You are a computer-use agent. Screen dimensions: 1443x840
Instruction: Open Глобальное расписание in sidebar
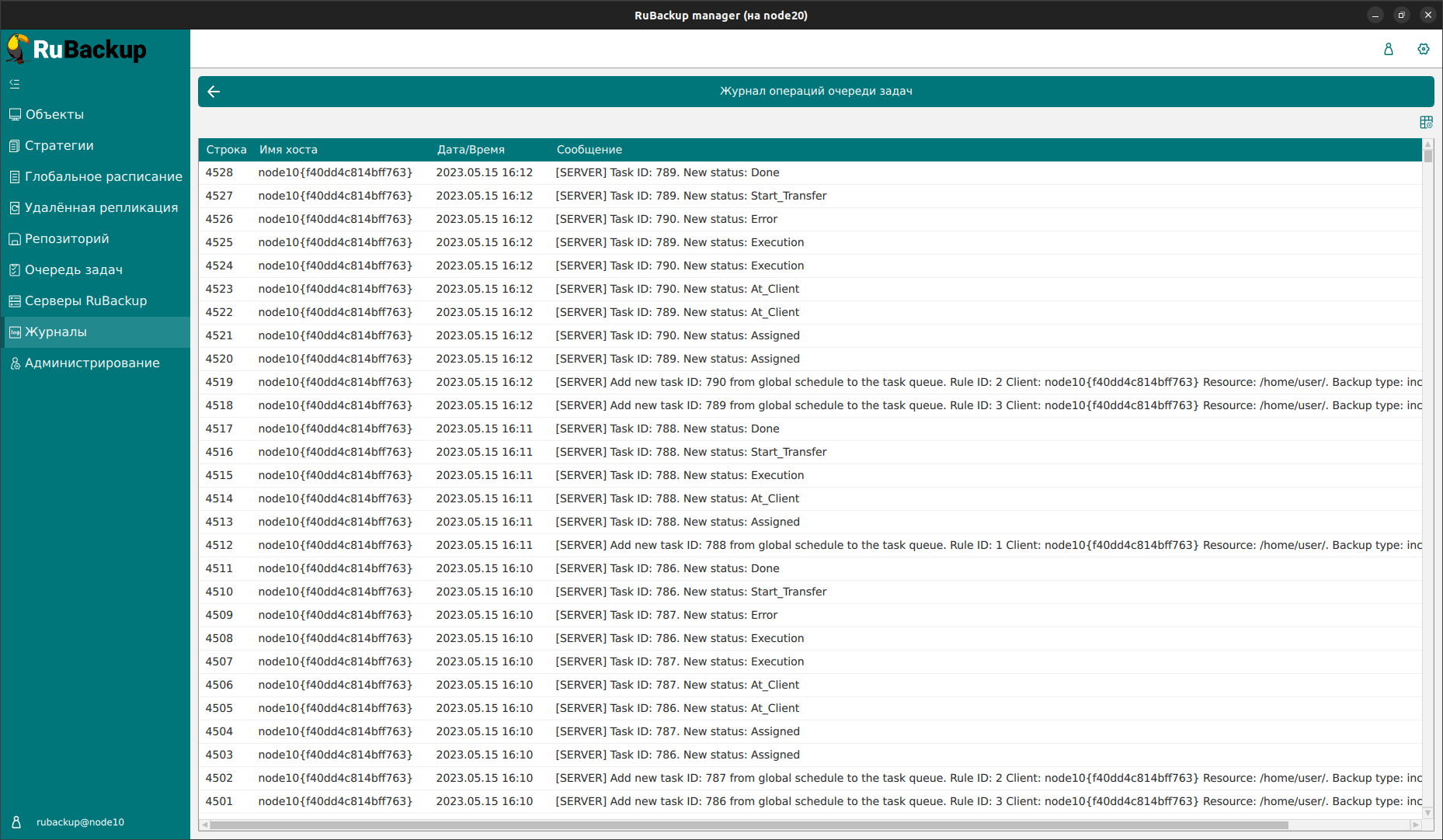[x=103, y=176]
